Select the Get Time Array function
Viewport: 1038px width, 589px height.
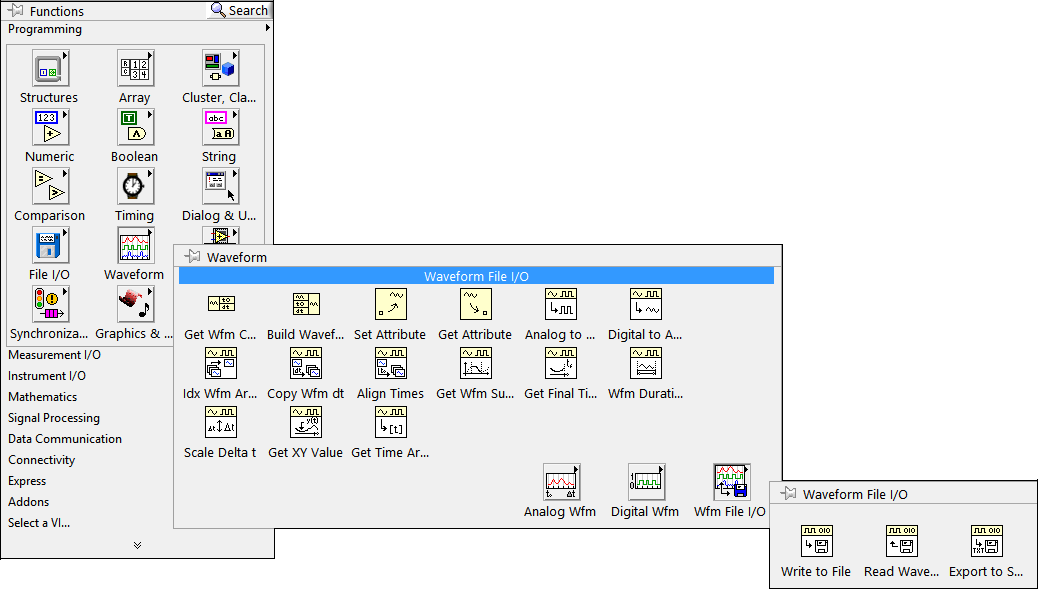coord(391,422)
